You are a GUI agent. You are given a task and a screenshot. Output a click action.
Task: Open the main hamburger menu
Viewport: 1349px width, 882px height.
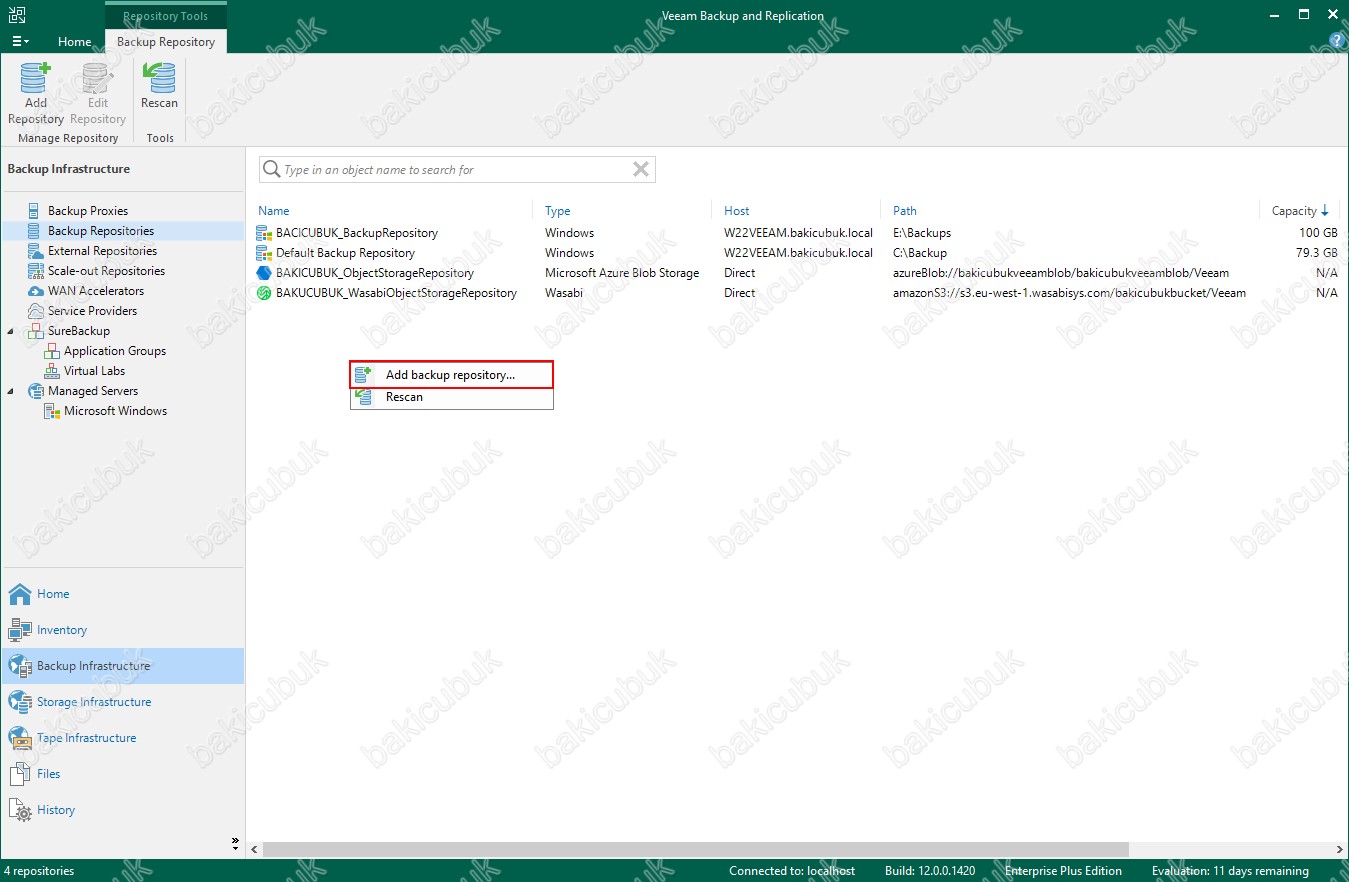tap(20, 42)
